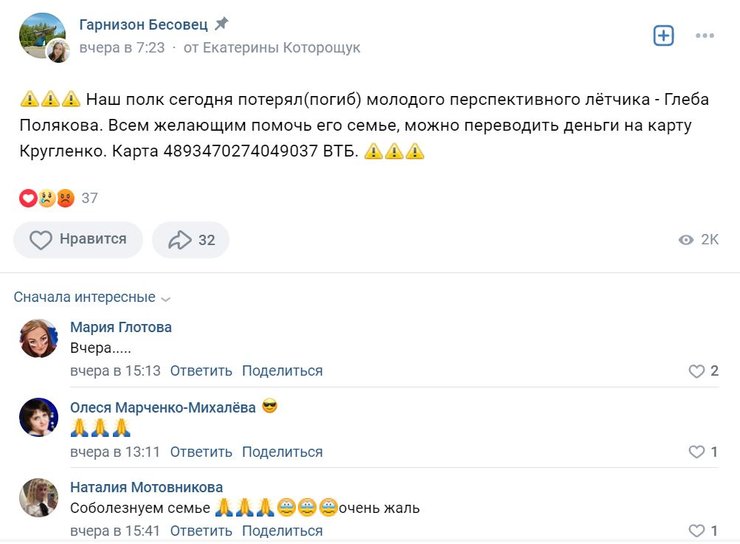
Task: Click the views eye counter 2K
Action: point(699,240)
